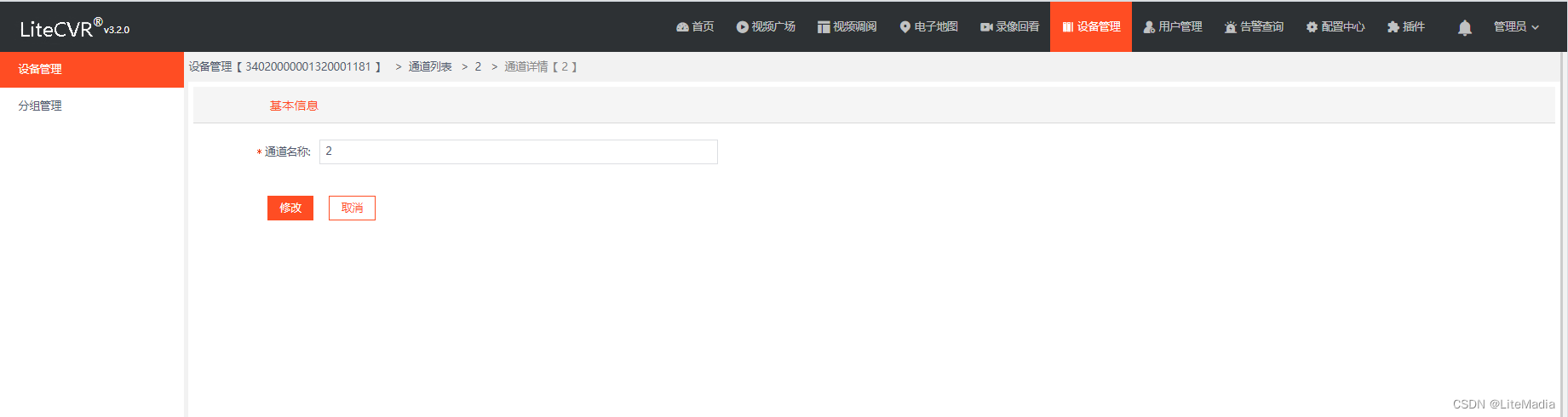Open 配置中心 configuration center

[1335, 27]
